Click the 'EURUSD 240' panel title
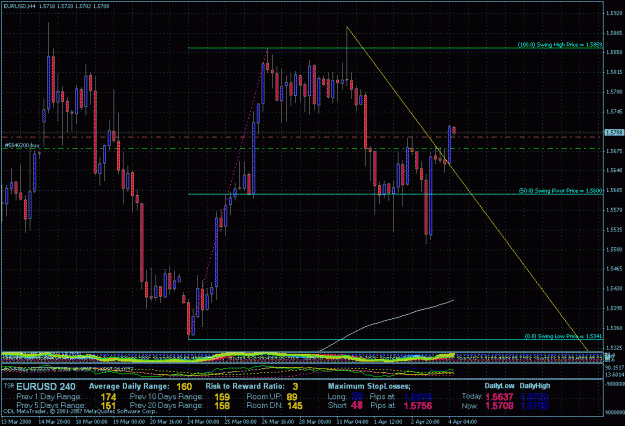The width and height of the screenshot is (625, 426). coord(46,387)
